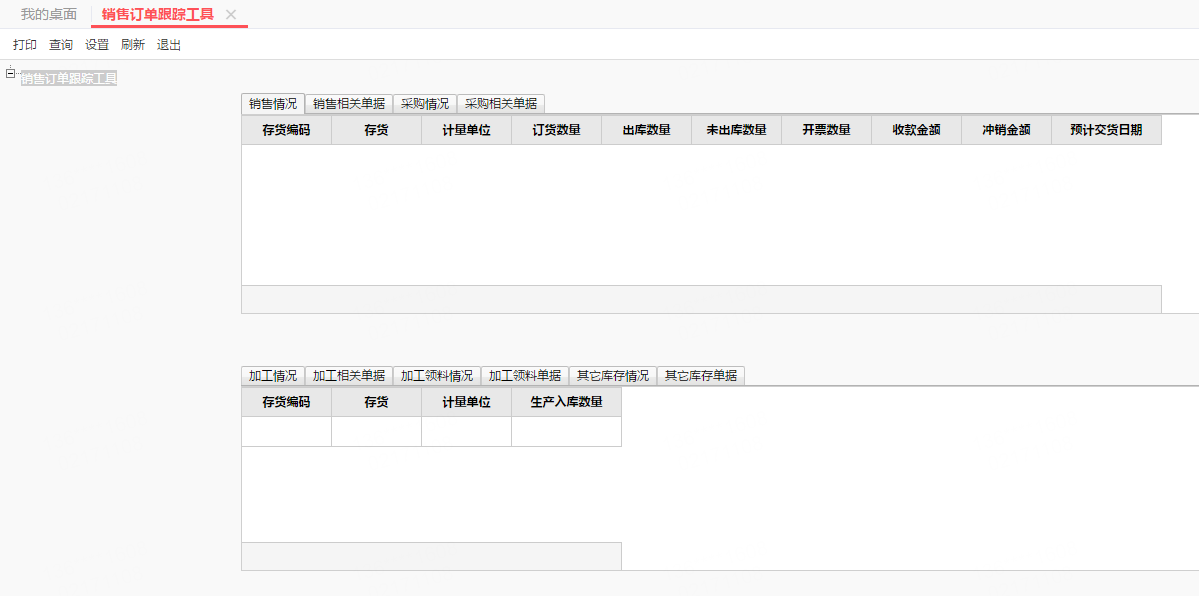Click the 订货数量 column header

click(556, 130)
